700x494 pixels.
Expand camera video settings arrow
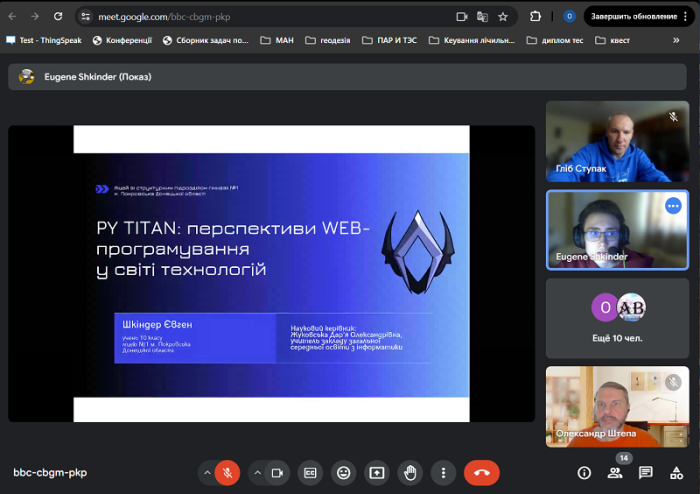click(257, 472)
